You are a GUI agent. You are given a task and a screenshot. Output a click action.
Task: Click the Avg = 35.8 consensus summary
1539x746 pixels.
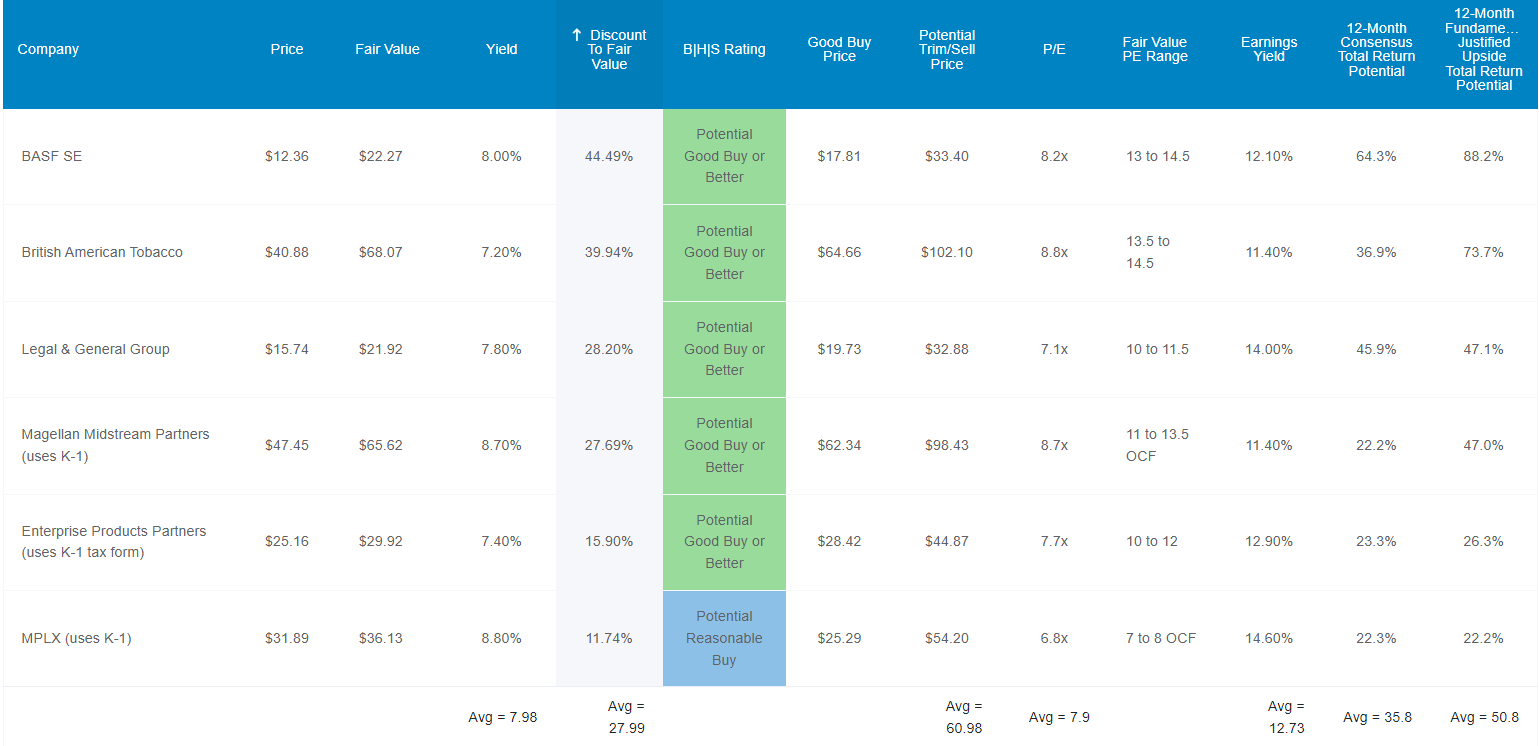click(1378, 717)
